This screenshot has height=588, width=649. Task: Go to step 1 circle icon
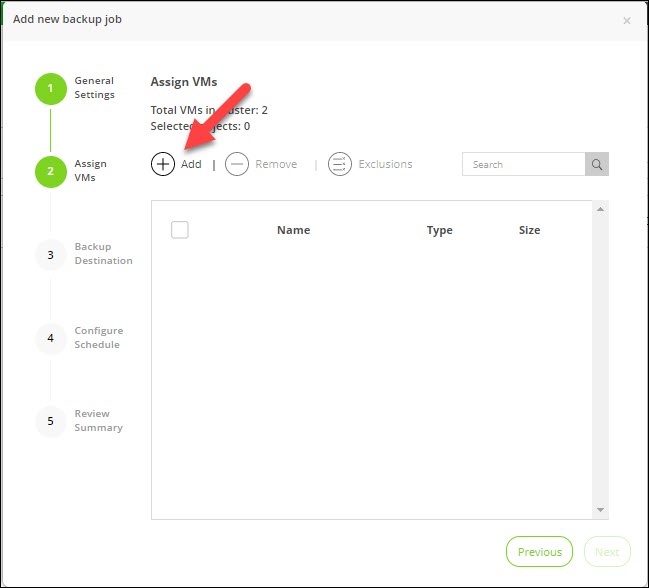pos(50,88)
